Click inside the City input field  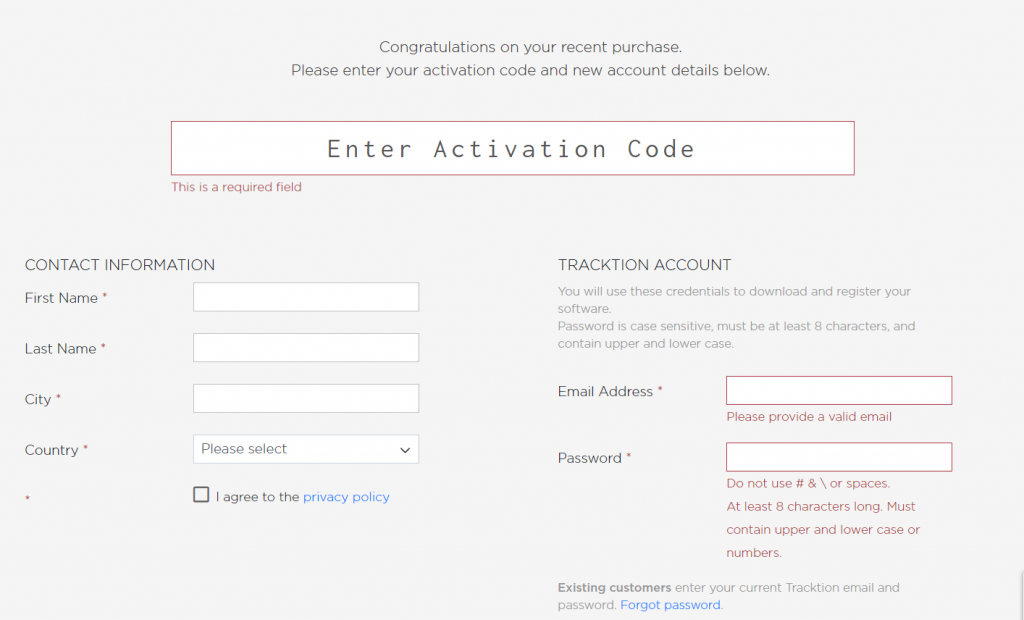coord(305,398)
